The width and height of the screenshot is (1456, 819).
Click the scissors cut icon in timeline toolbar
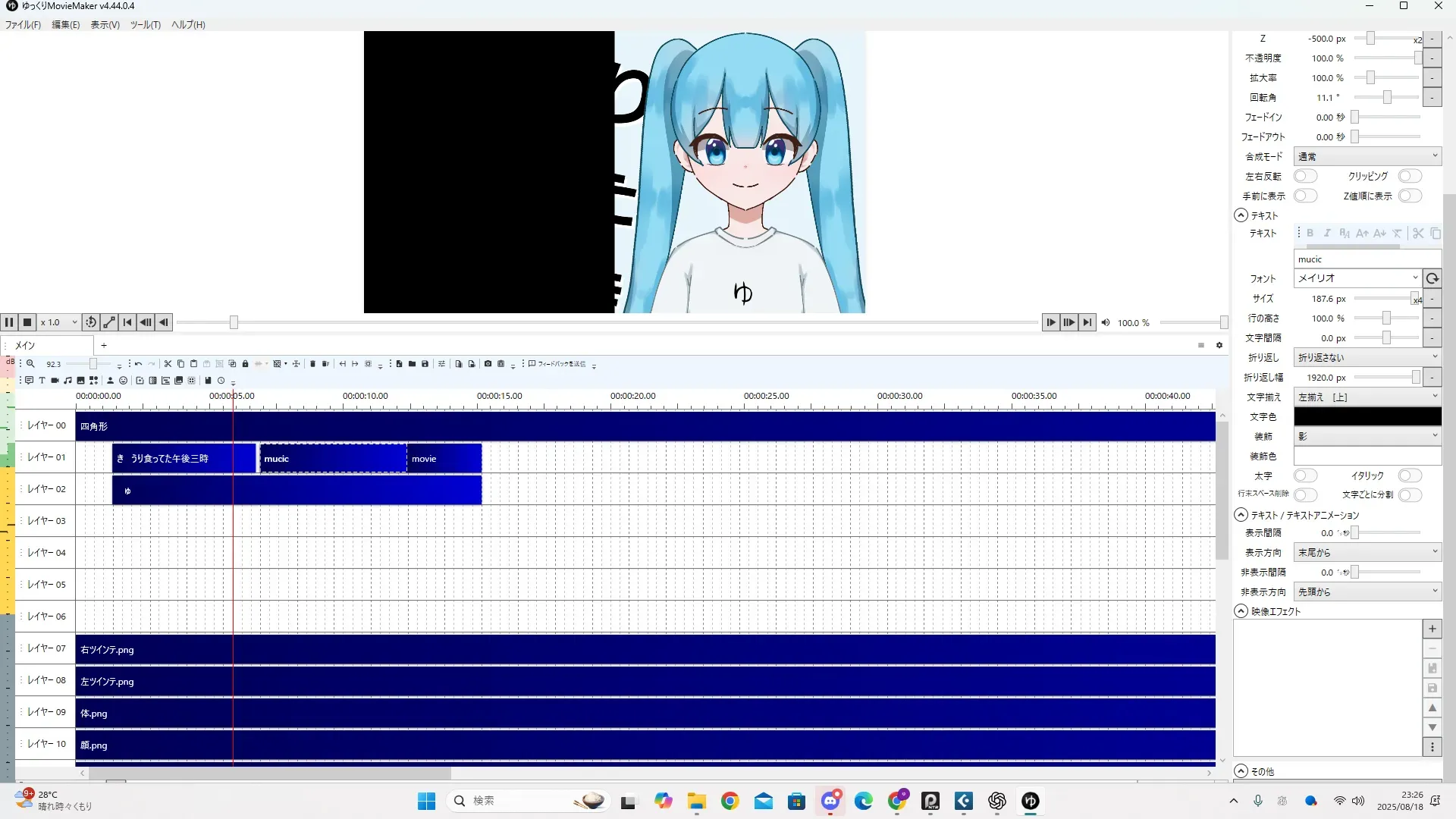tap(168, 364)
